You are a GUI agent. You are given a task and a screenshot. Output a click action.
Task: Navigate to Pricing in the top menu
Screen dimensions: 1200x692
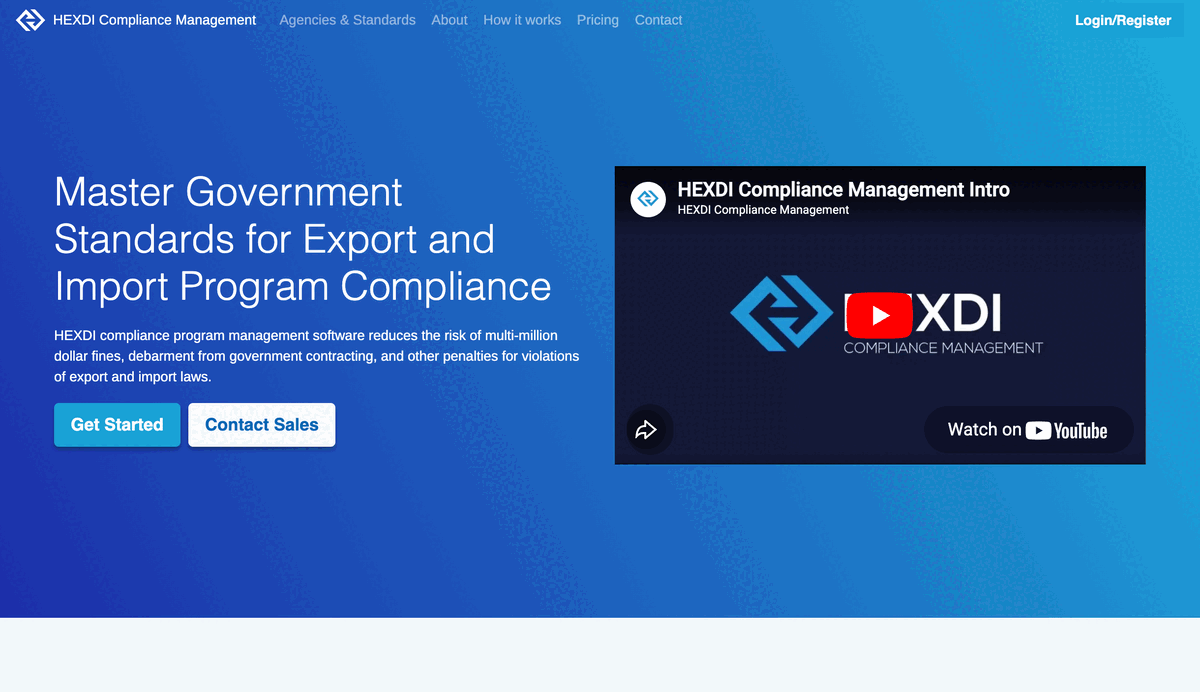(597, 20)
